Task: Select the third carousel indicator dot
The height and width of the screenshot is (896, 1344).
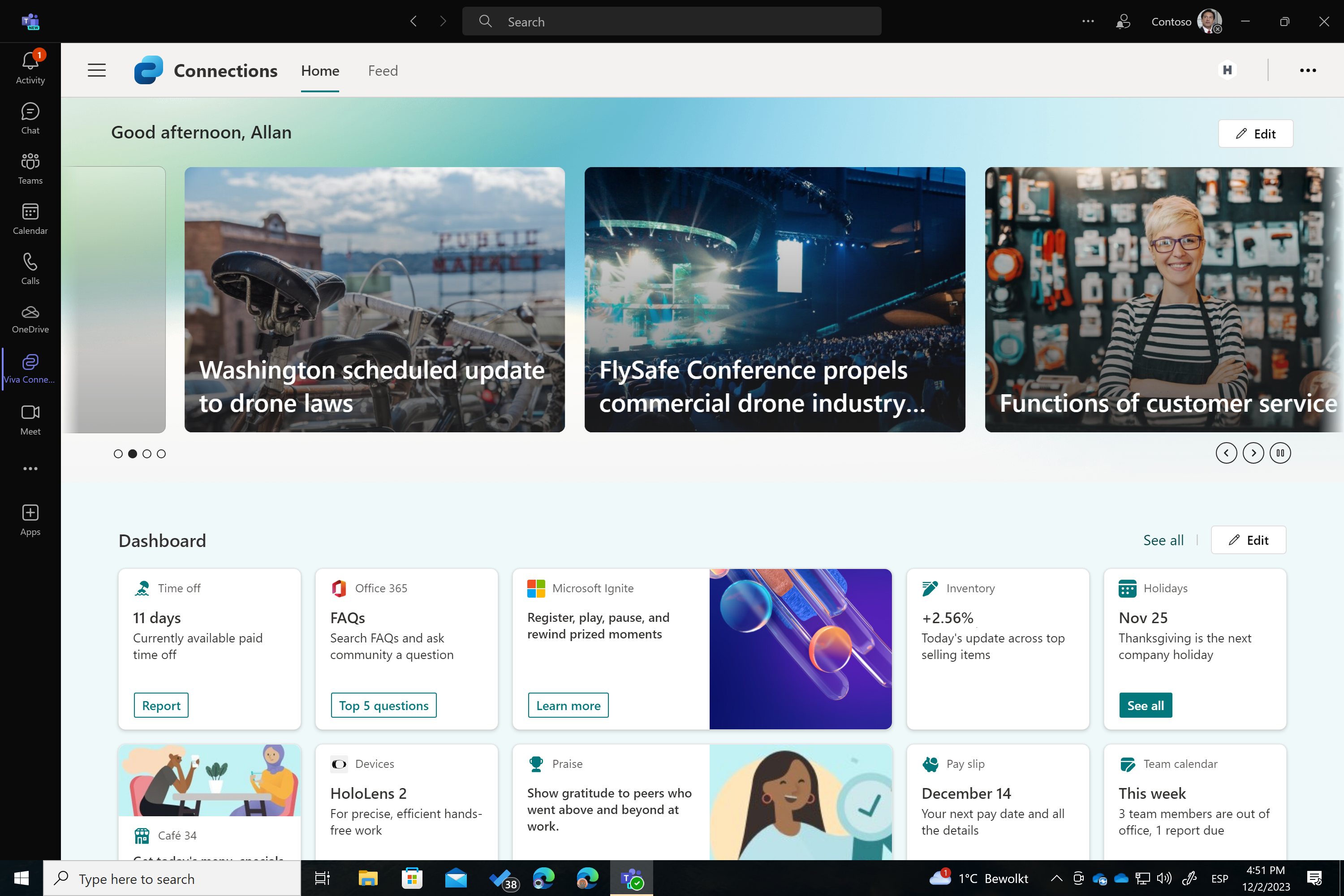Action: pos(147,453)
